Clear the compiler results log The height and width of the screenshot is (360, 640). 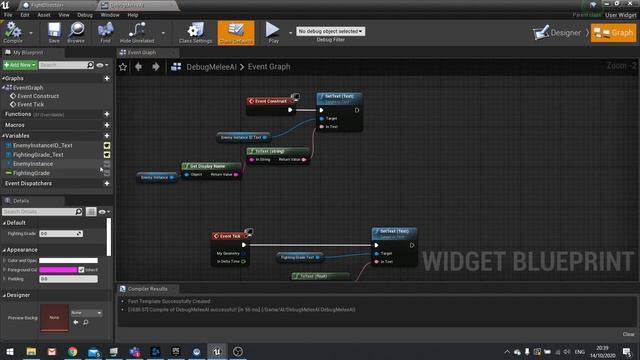pyautogui.click(x=629, y=334)
